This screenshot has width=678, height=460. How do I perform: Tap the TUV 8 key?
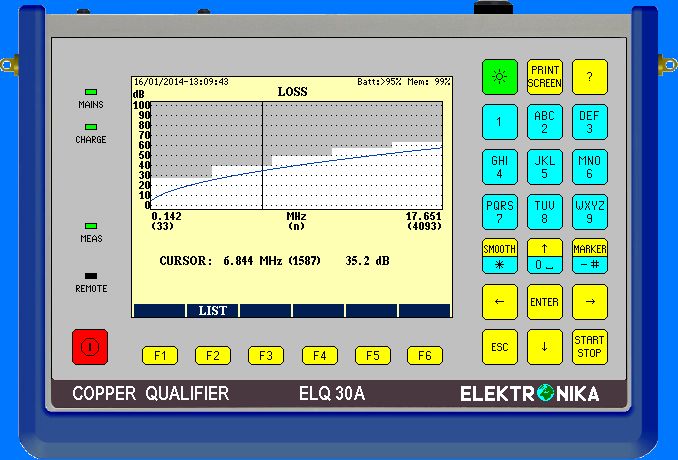tap(544, 212)
